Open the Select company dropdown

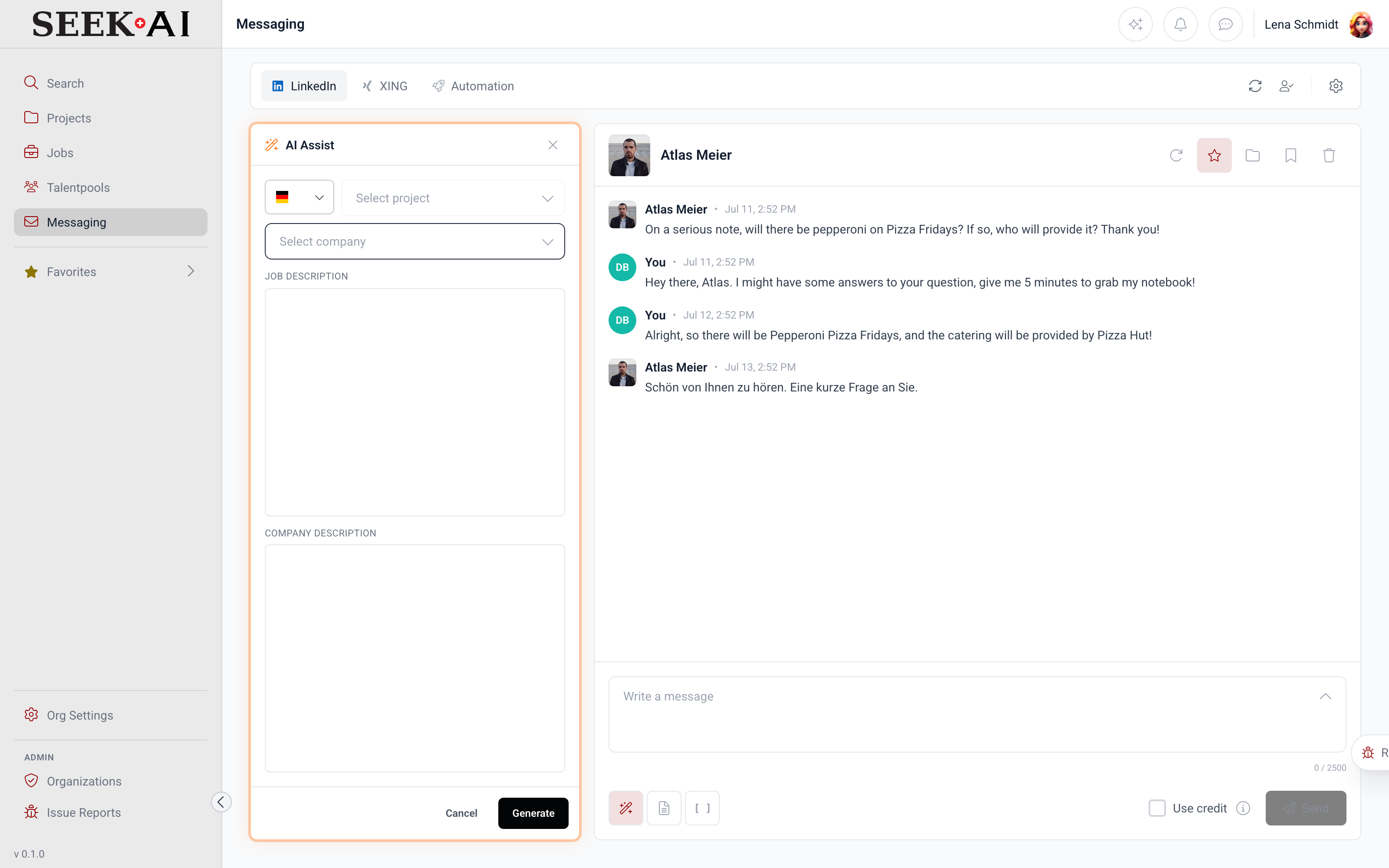[415, 241]
